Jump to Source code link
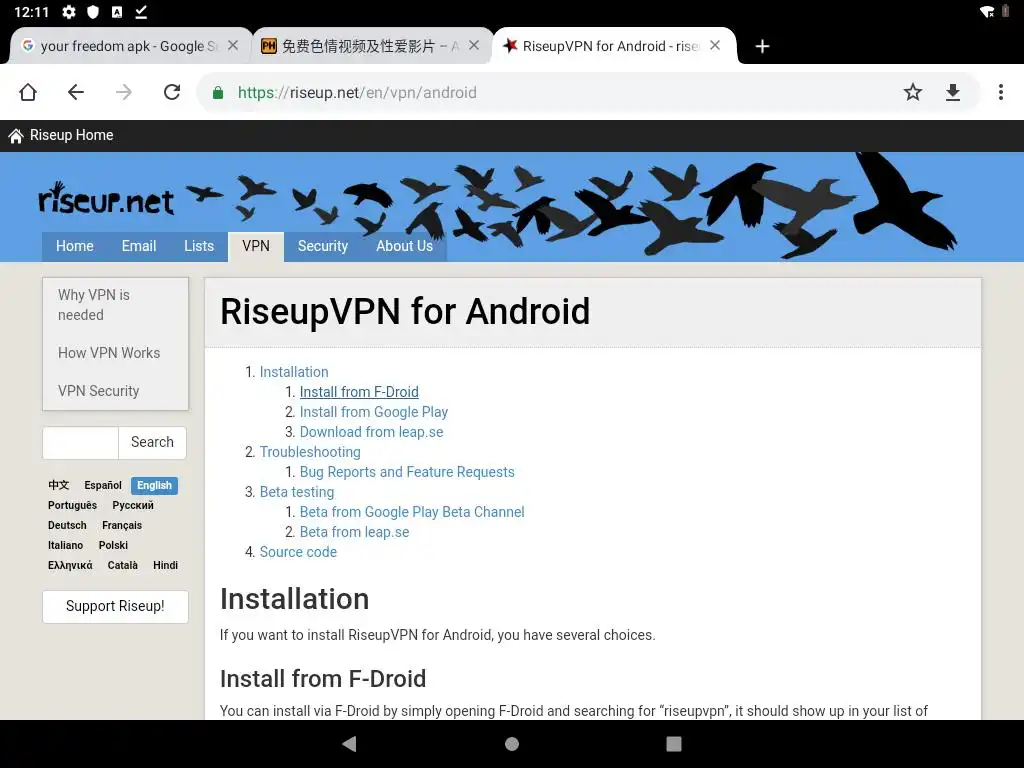Screen dimensions: 1024x768 pos(298,552)
